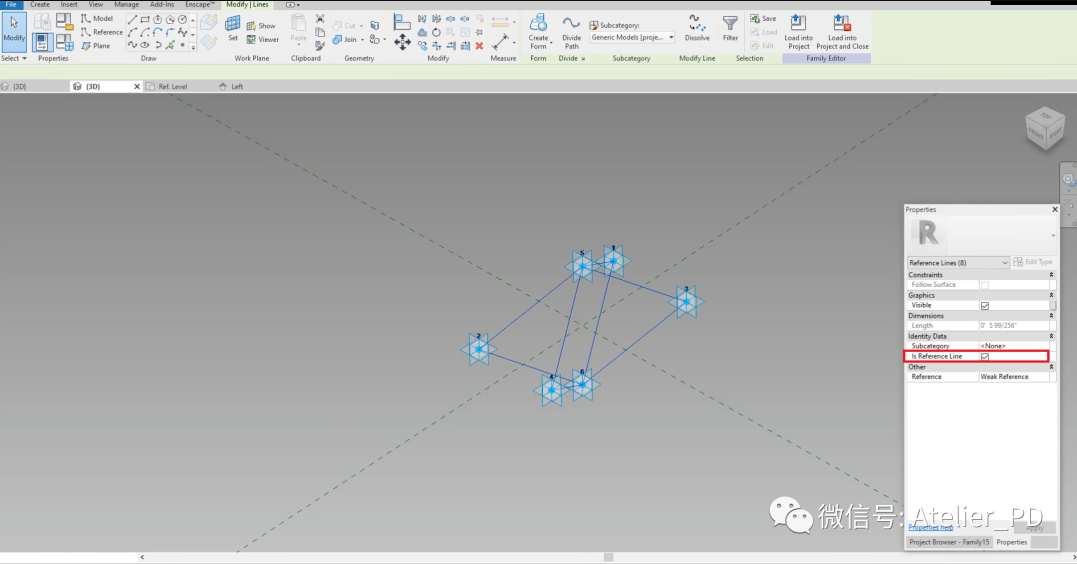Toggle the Is Reference Line checkbox
1077x564 pixels.
pos(985,357)
